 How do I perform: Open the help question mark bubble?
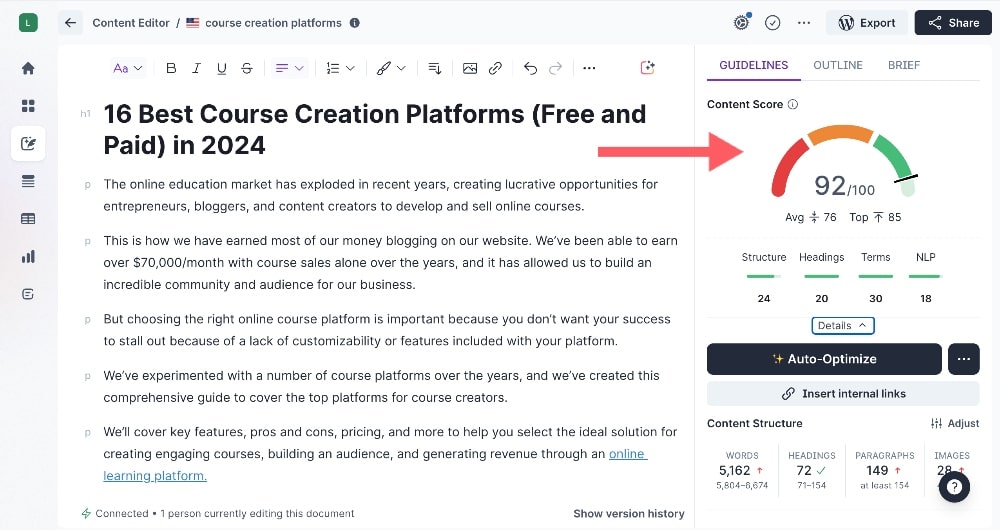click(954, 487)
